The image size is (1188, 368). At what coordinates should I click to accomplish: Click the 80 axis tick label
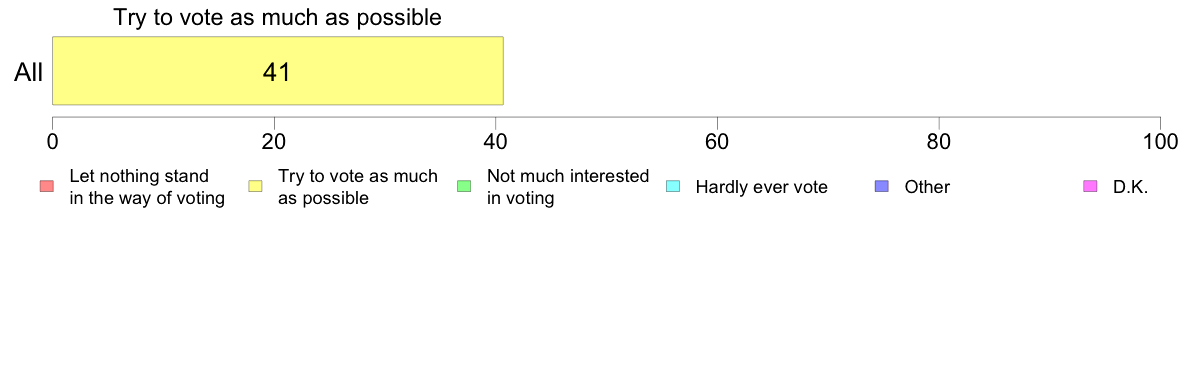(x=939, y=141)
